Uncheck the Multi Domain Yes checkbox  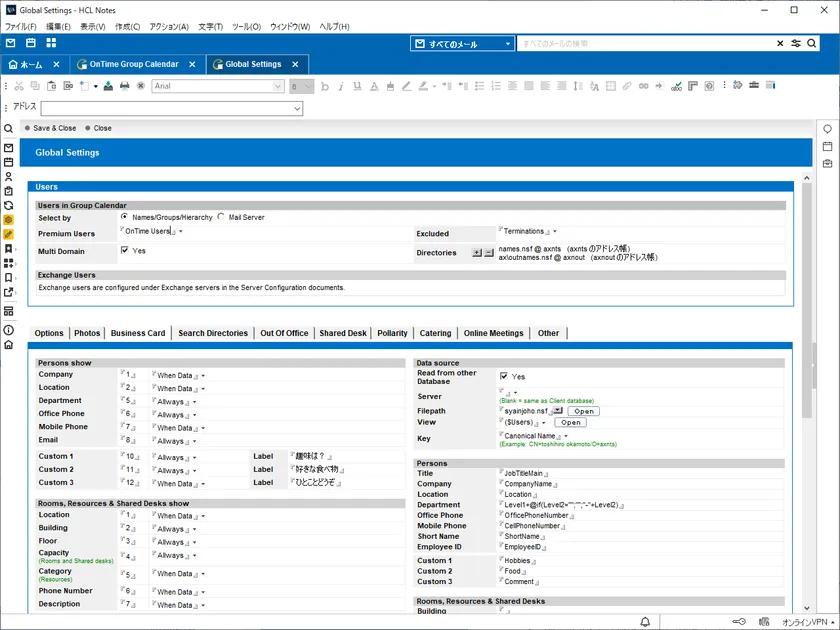[x=124, y=251]
